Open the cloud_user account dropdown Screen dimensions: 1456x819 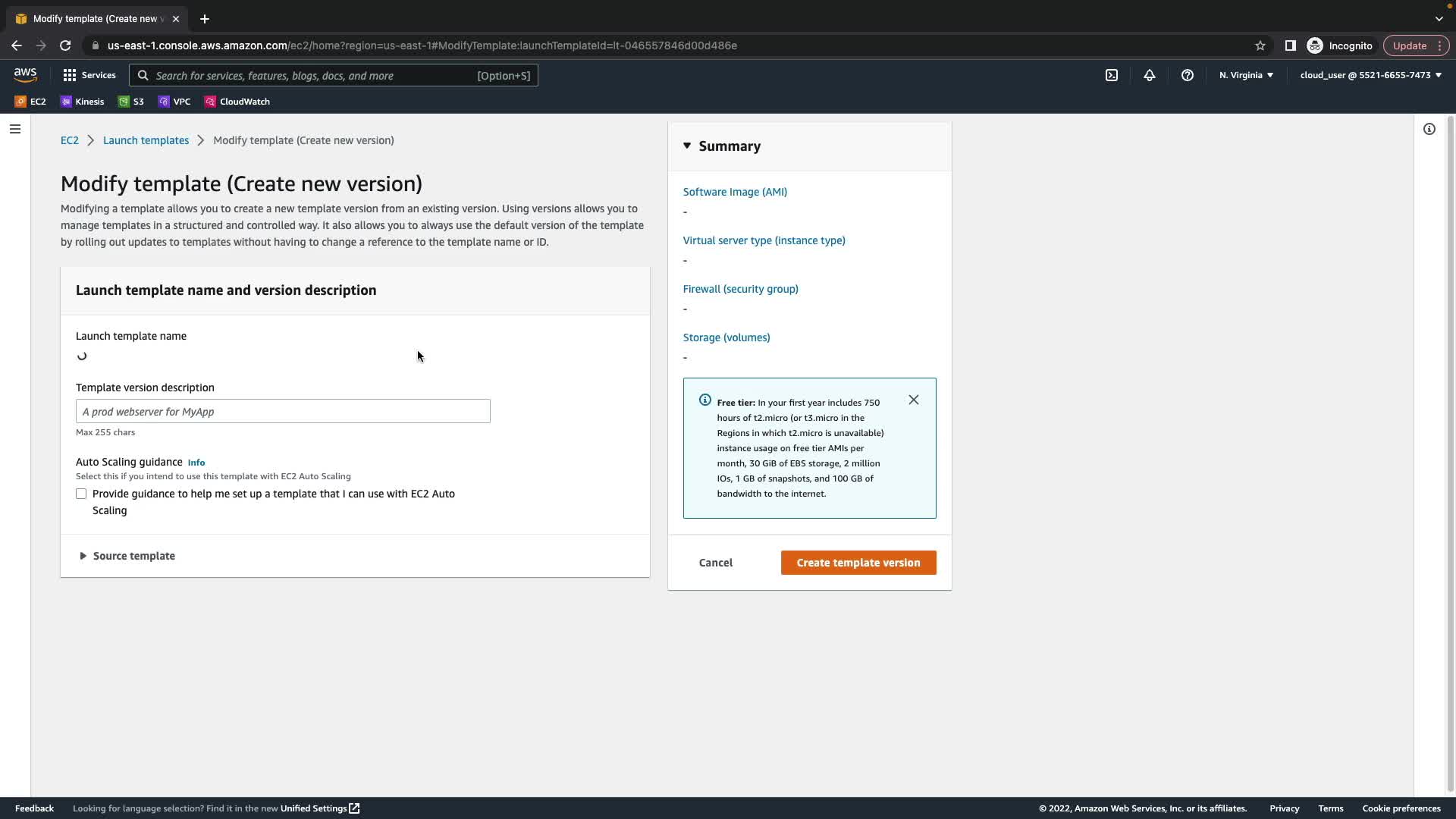pyautogui.click(x=1370, y=75)
